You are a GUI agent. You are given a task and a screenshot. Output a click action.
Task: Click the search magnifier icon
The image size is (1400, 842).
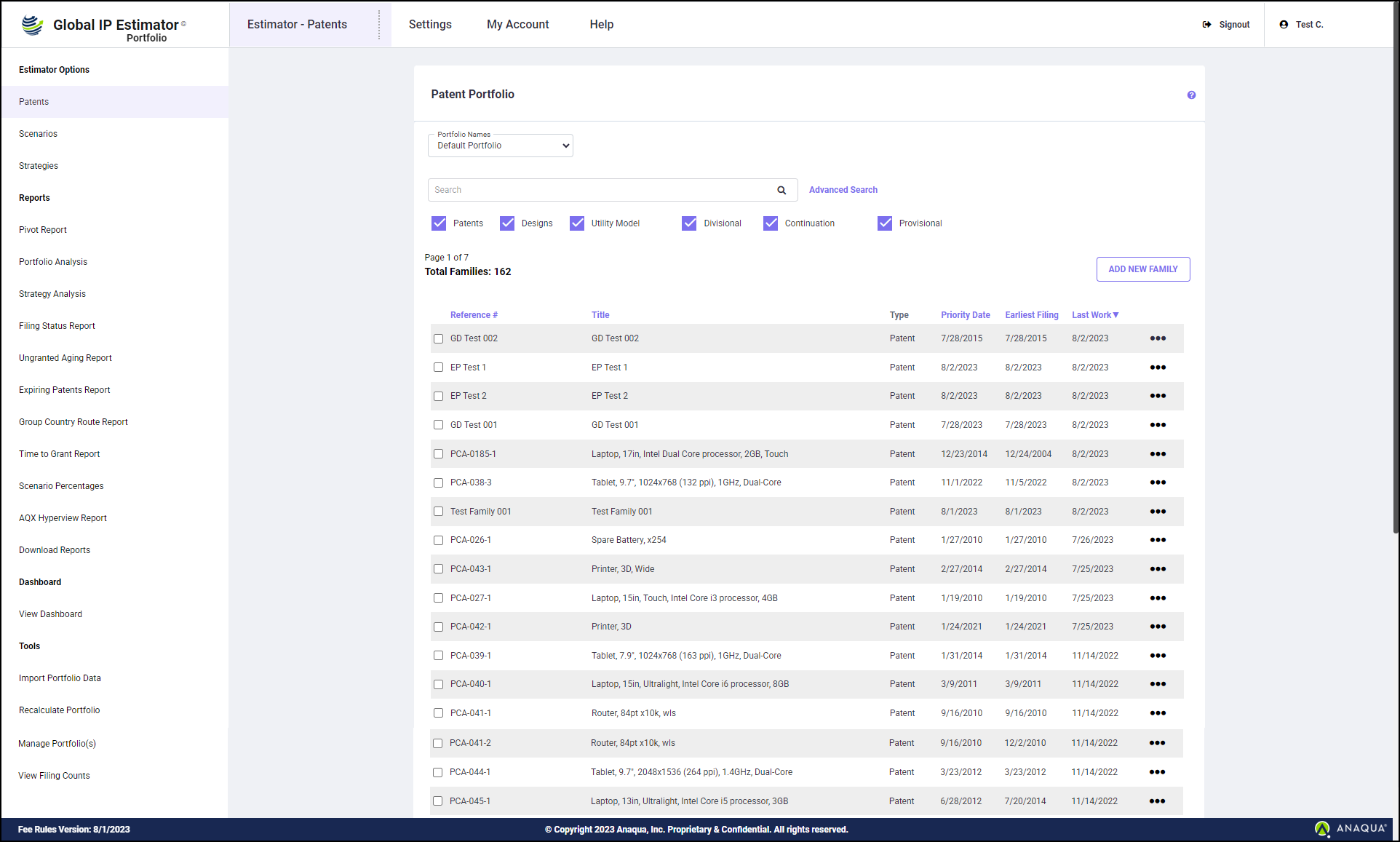click(x=781, y=190)
